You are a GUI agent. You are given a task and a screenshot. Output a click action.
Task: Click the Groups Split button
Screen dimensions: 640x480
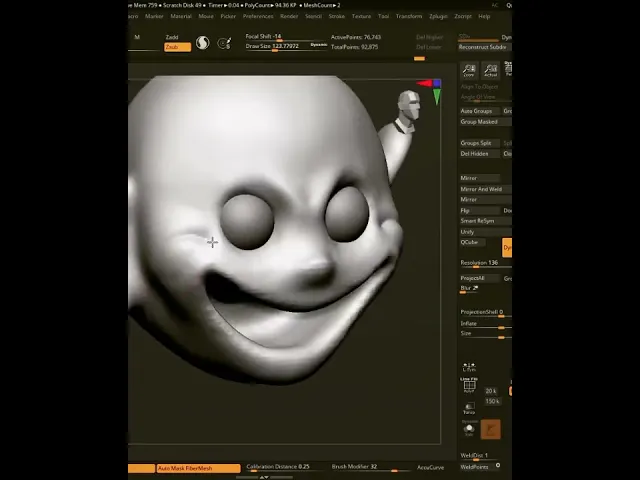coord(480,143)
